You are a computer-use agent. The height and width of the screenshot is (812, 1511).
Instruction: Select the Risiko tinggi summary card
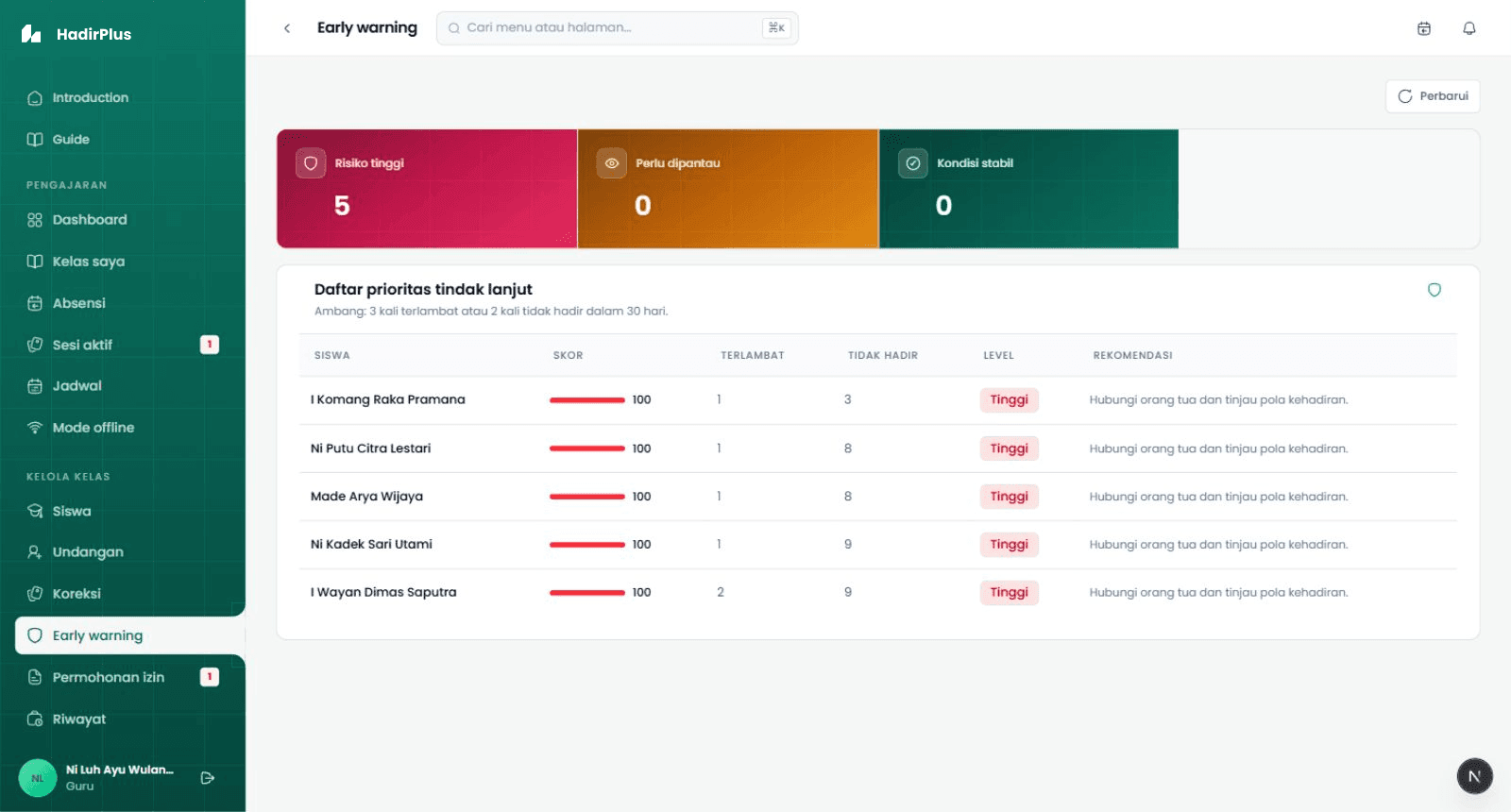tap(427, 189)
